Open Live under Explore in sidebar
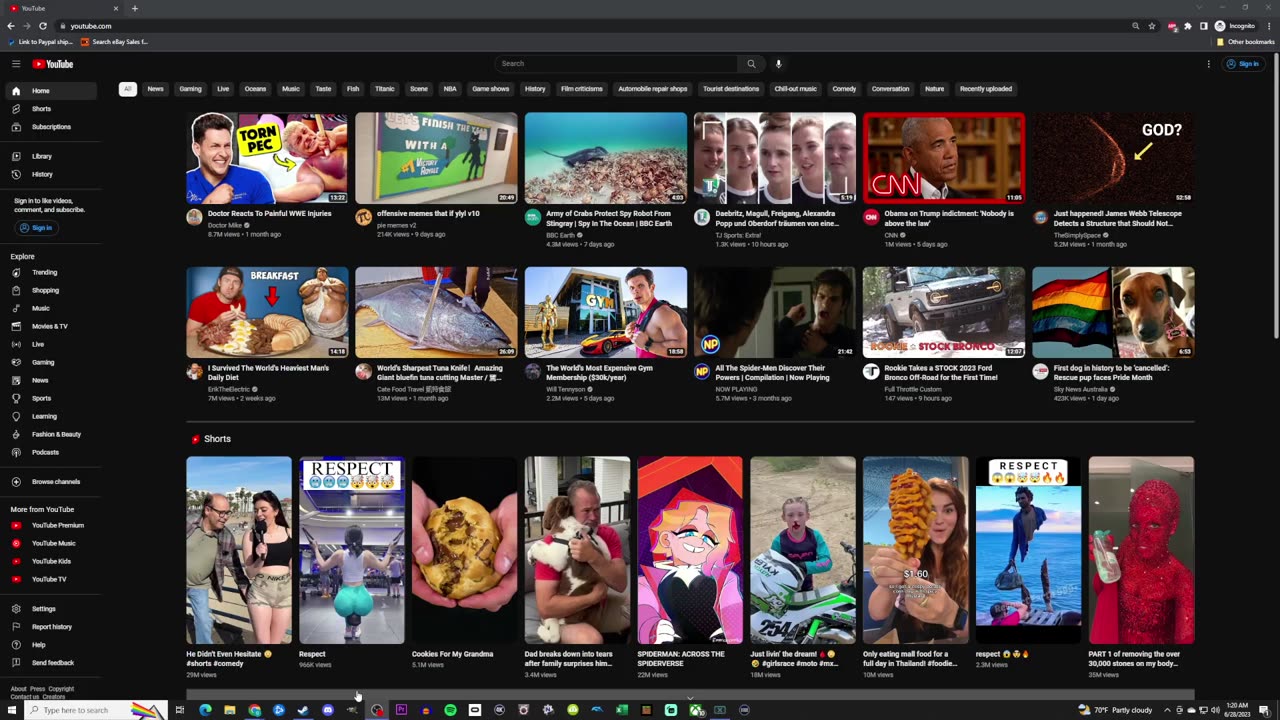Image resolution: width=1280 pixels, height=720 pixels. click(49, 344)
